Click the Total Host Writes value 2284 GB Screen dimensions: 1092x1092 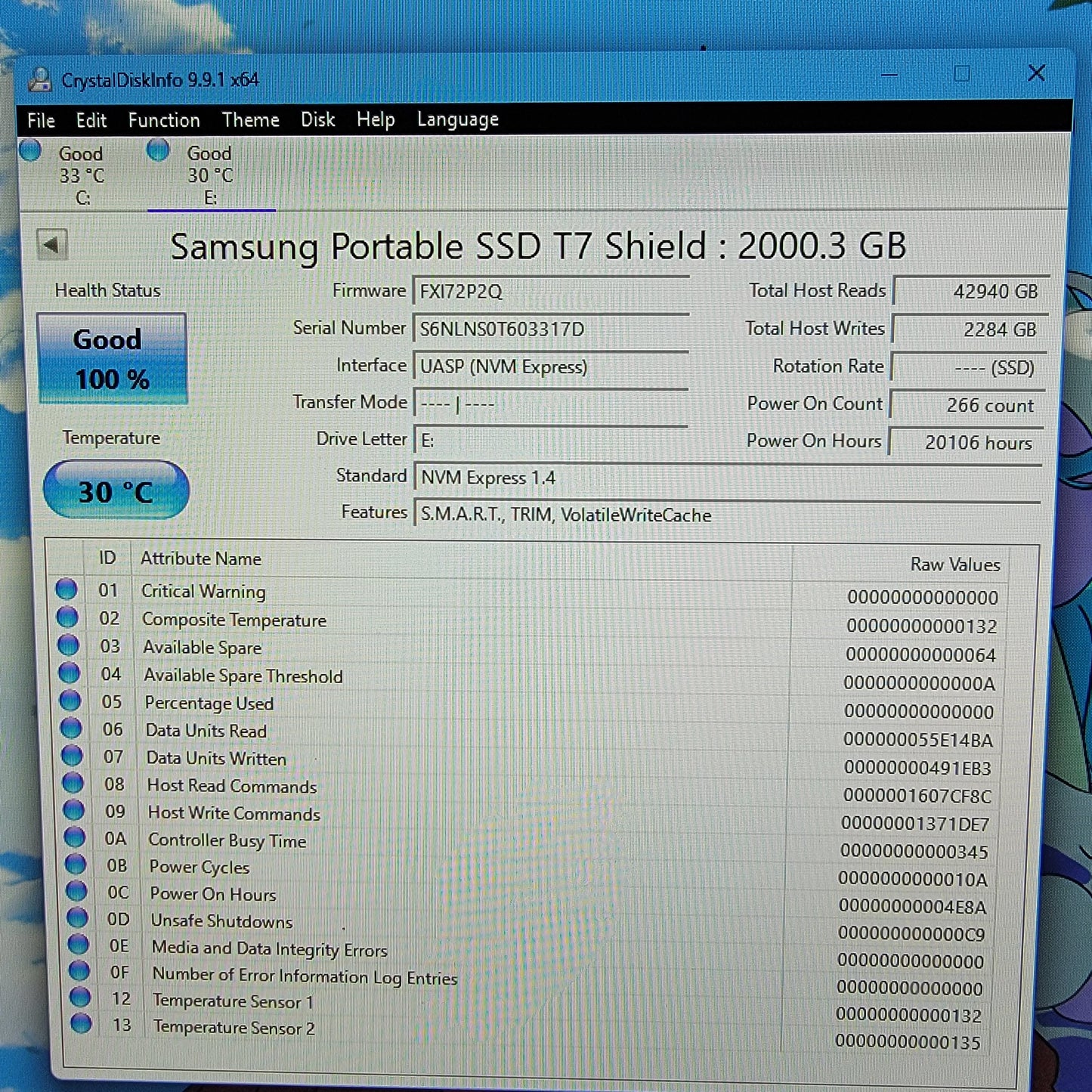(x=970, y=329)
